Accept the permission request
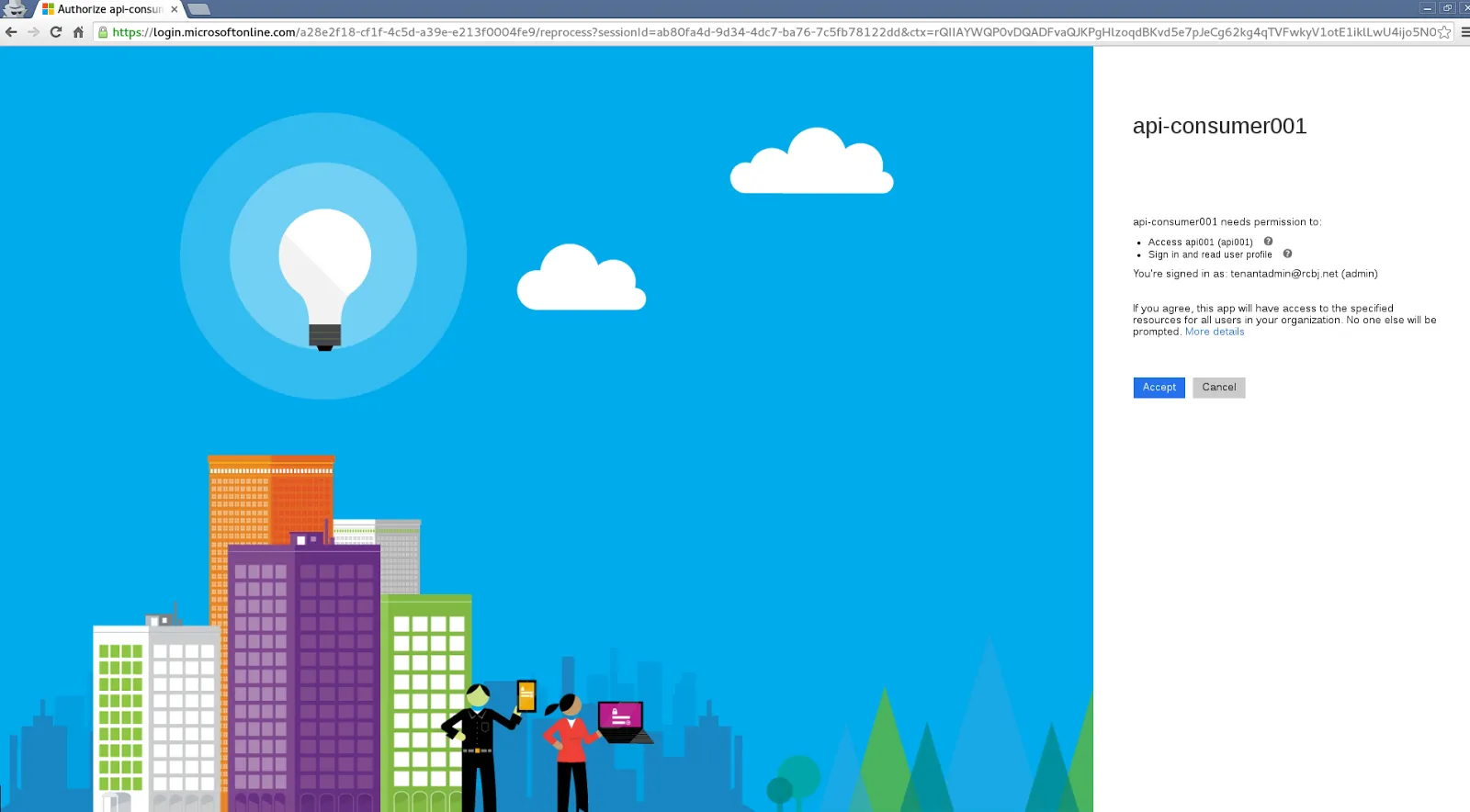Image resolution: width=1470 pixels, height=812 pixels. coord(1159,388)
